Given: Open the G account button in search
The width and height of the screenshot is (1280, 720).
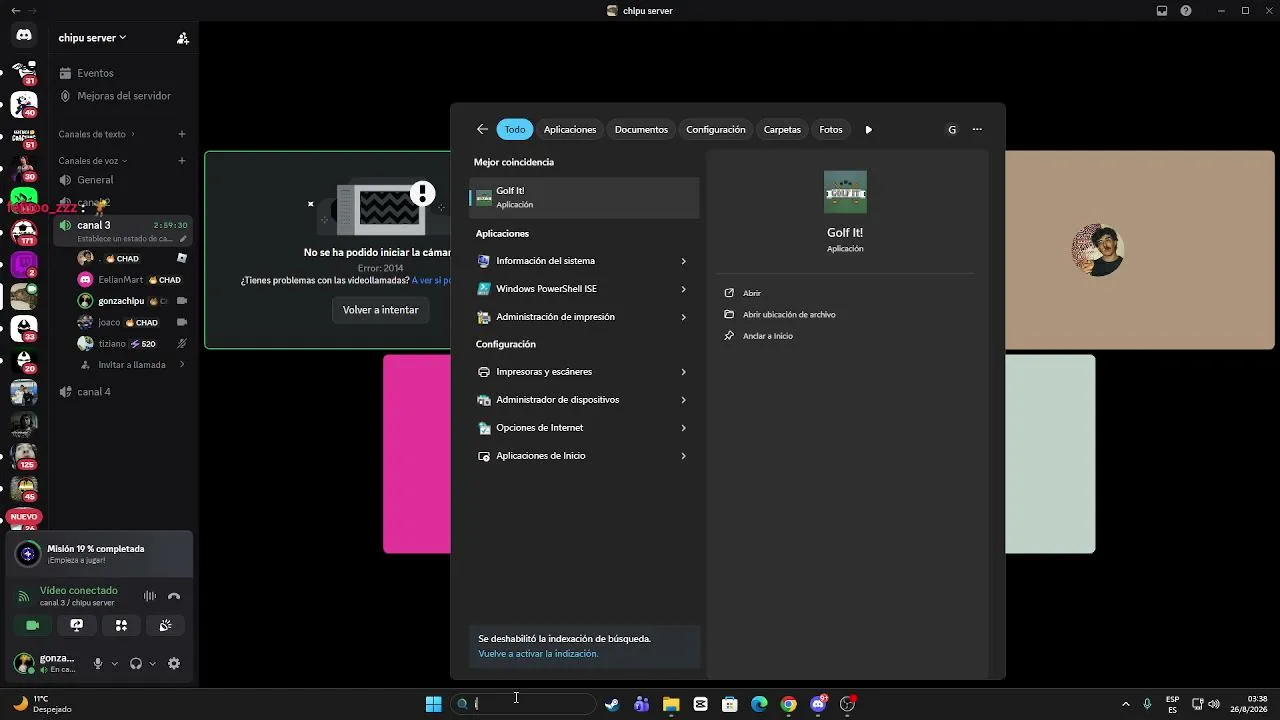Looking at the screenshot, I should click(x=952, y=129).
